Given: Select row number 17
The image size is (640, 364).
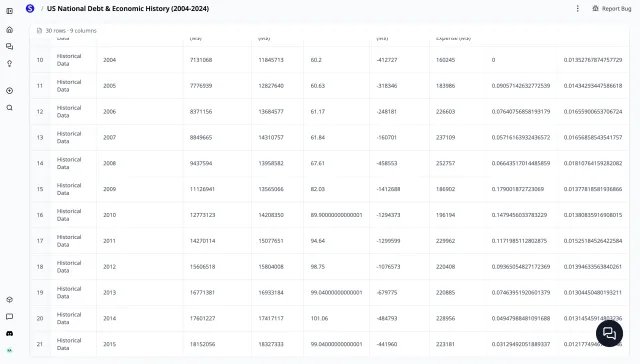Looking at the screenshot, I should tap(40, 241).
